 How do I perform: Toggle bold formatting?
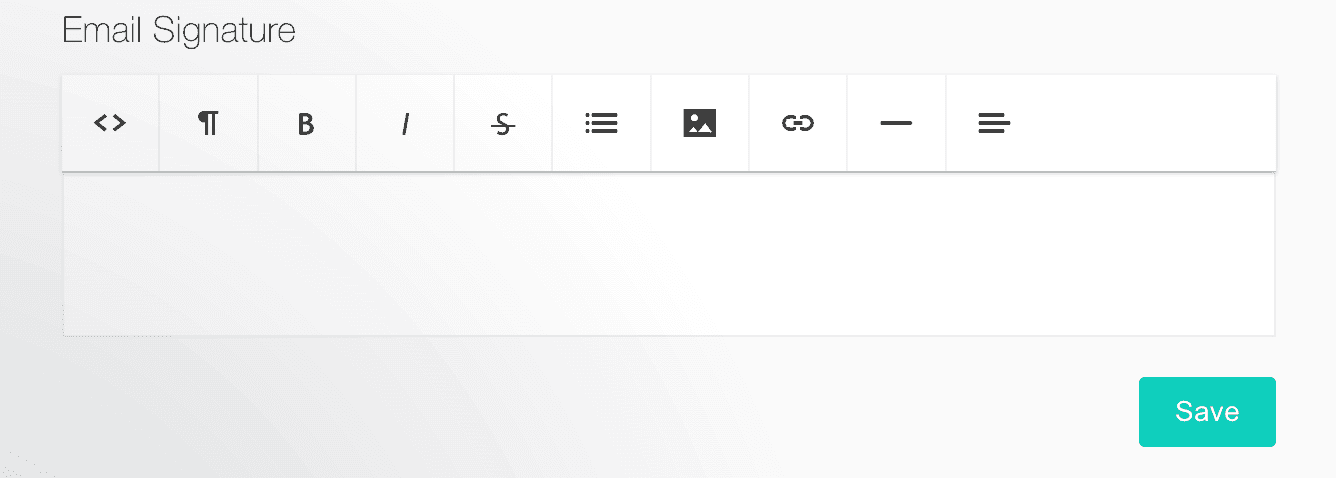pyautogui.click(x=306, y=123)
